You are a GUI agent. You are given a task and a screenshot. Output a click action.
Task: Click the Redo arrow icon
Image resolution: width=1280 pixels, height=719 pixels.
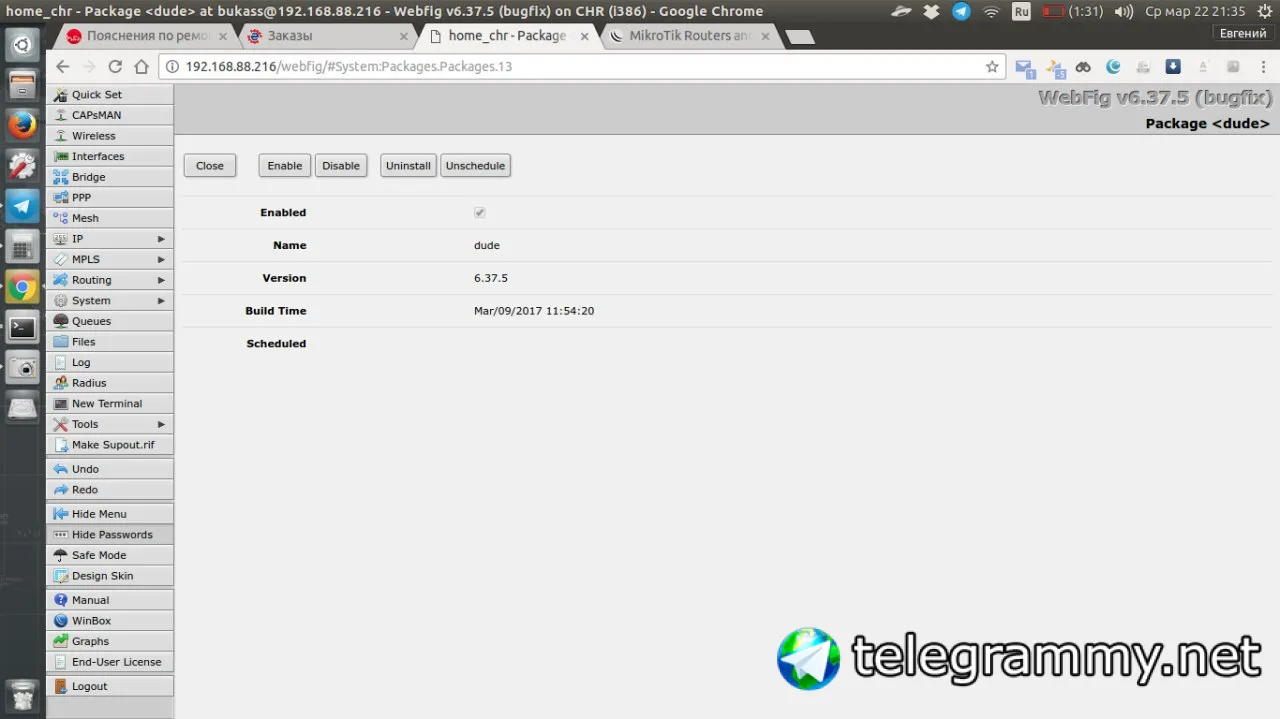[61, 490]
